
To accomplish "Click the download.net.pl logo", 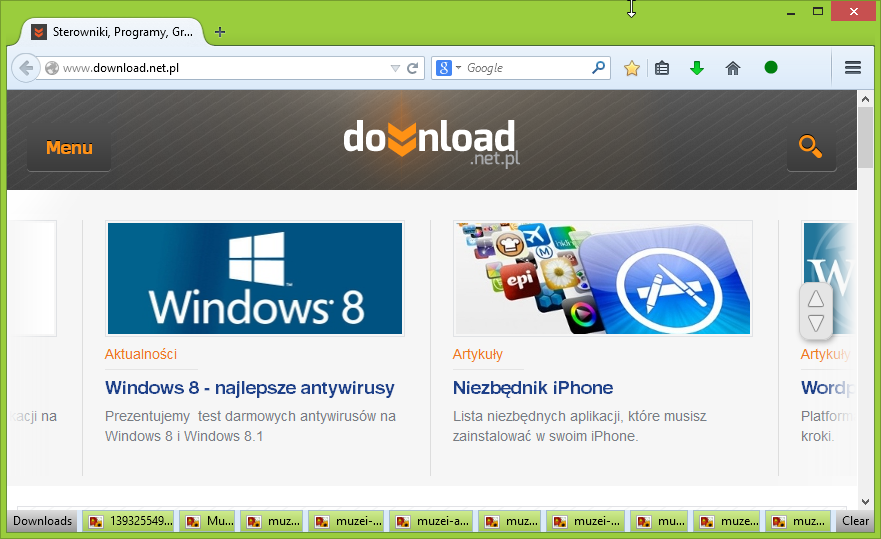I will [x=430, y=142].
